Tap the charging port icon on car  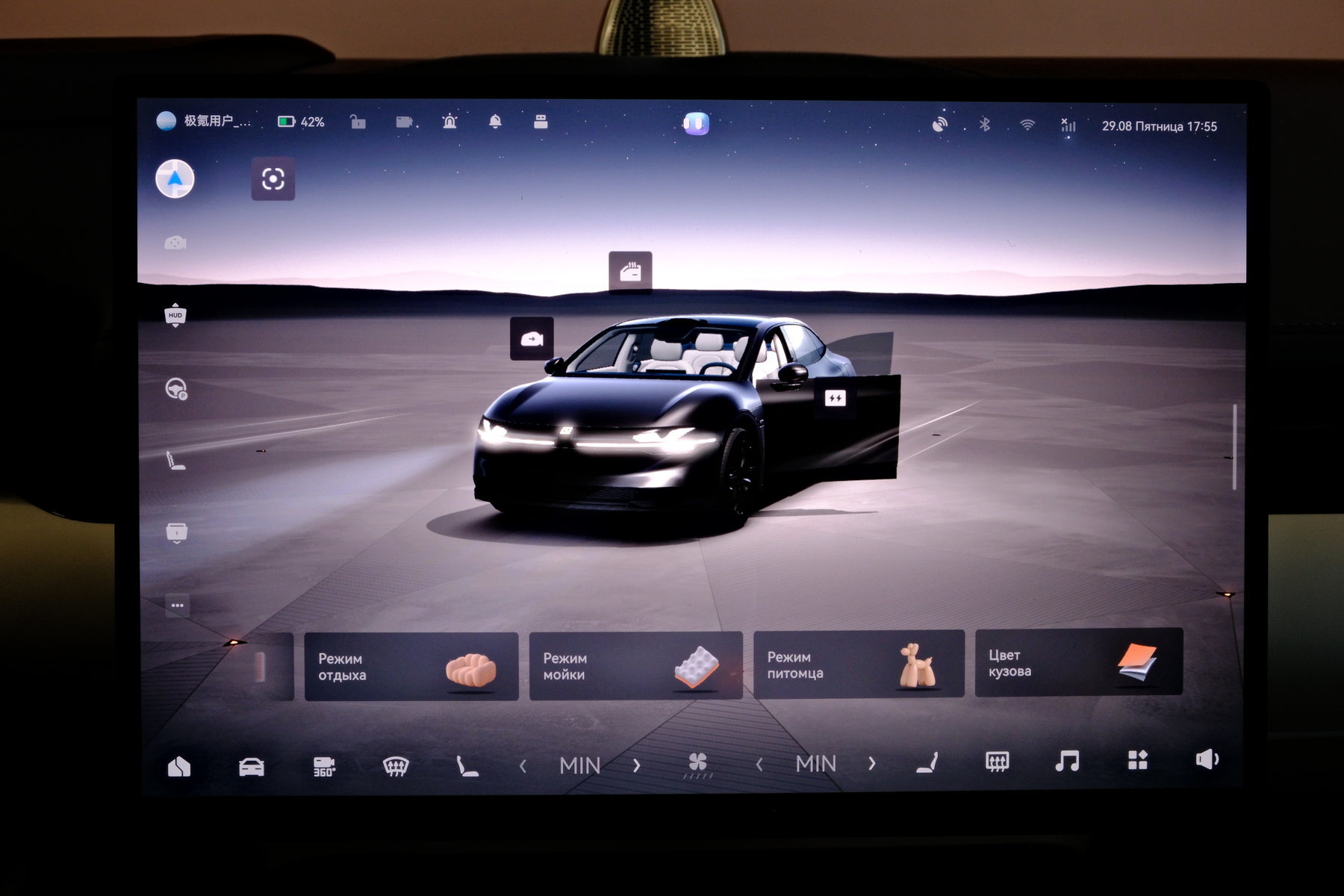pos(835,399)
